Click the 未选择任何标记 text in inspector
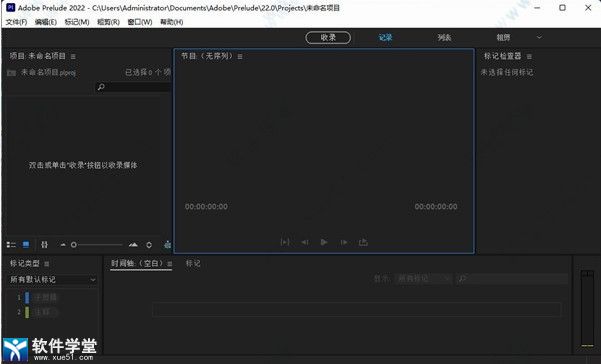 coord(507,72)
